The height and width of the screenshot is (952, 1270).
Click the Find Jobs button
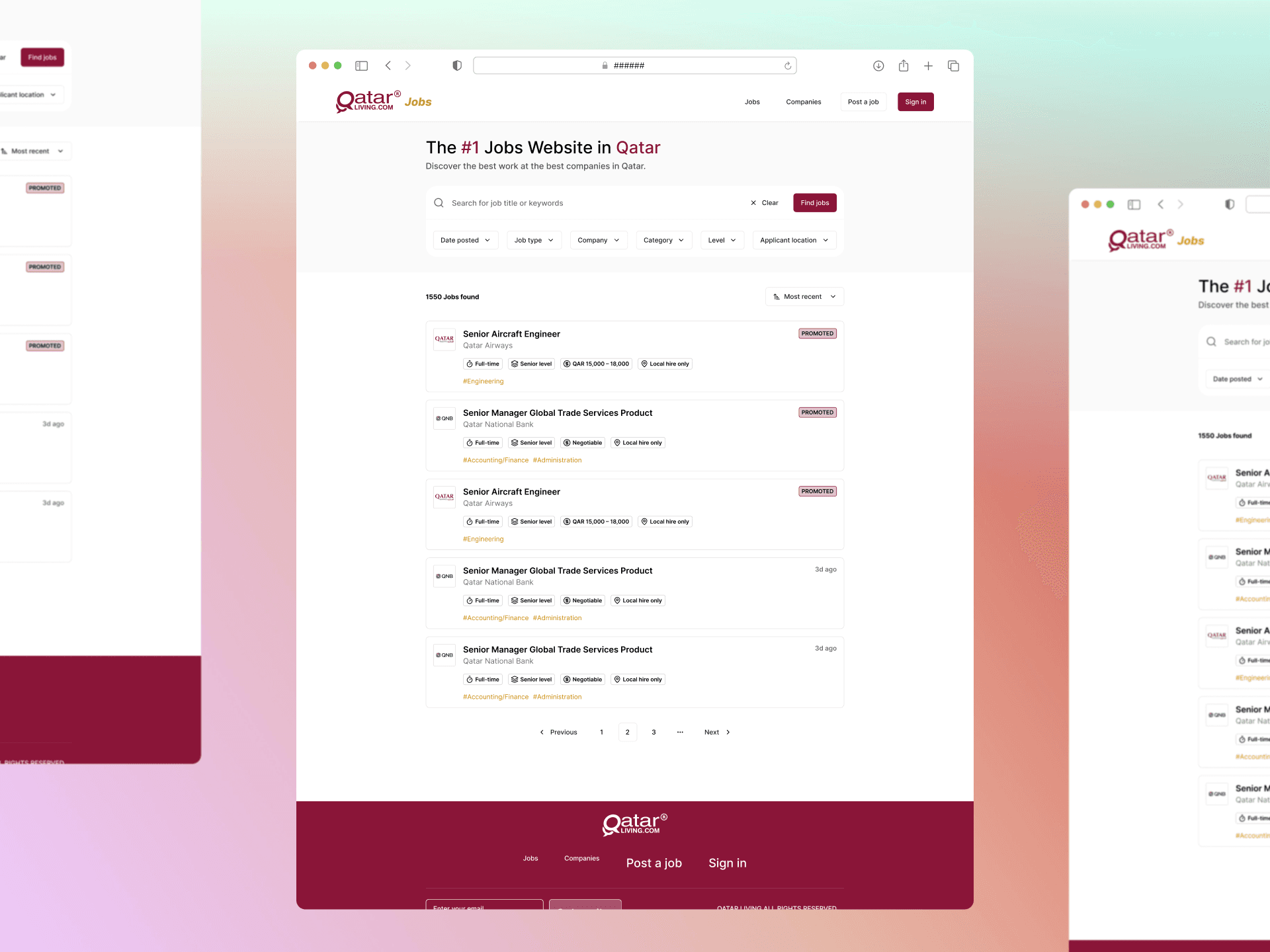(x=815, y=203)
